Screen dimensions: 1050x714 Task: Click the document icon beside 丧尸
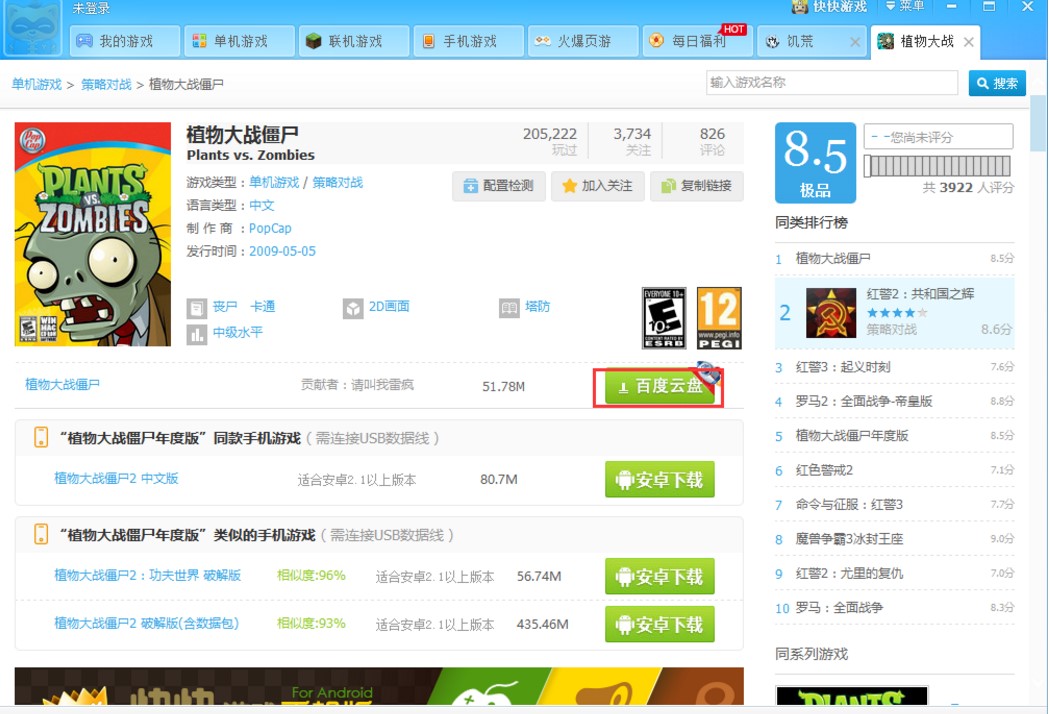pyautogui.click(x=196, y=308)
